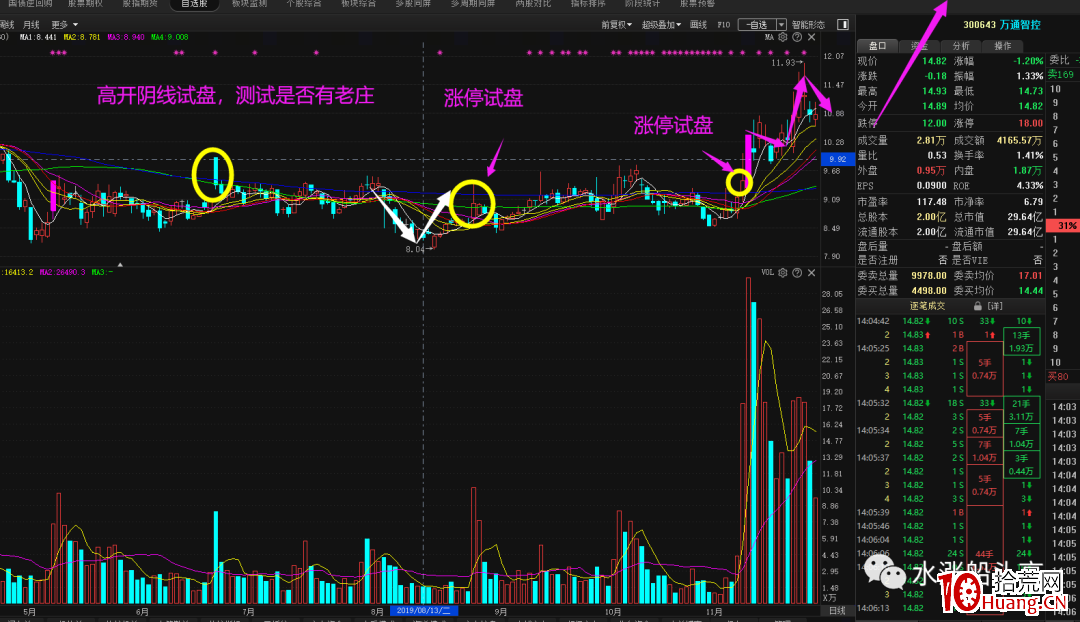Viewport: 1080px width, 622px height.
Task: Click the MA4:9.008 indicator label
Action: [x=169, y=37]
